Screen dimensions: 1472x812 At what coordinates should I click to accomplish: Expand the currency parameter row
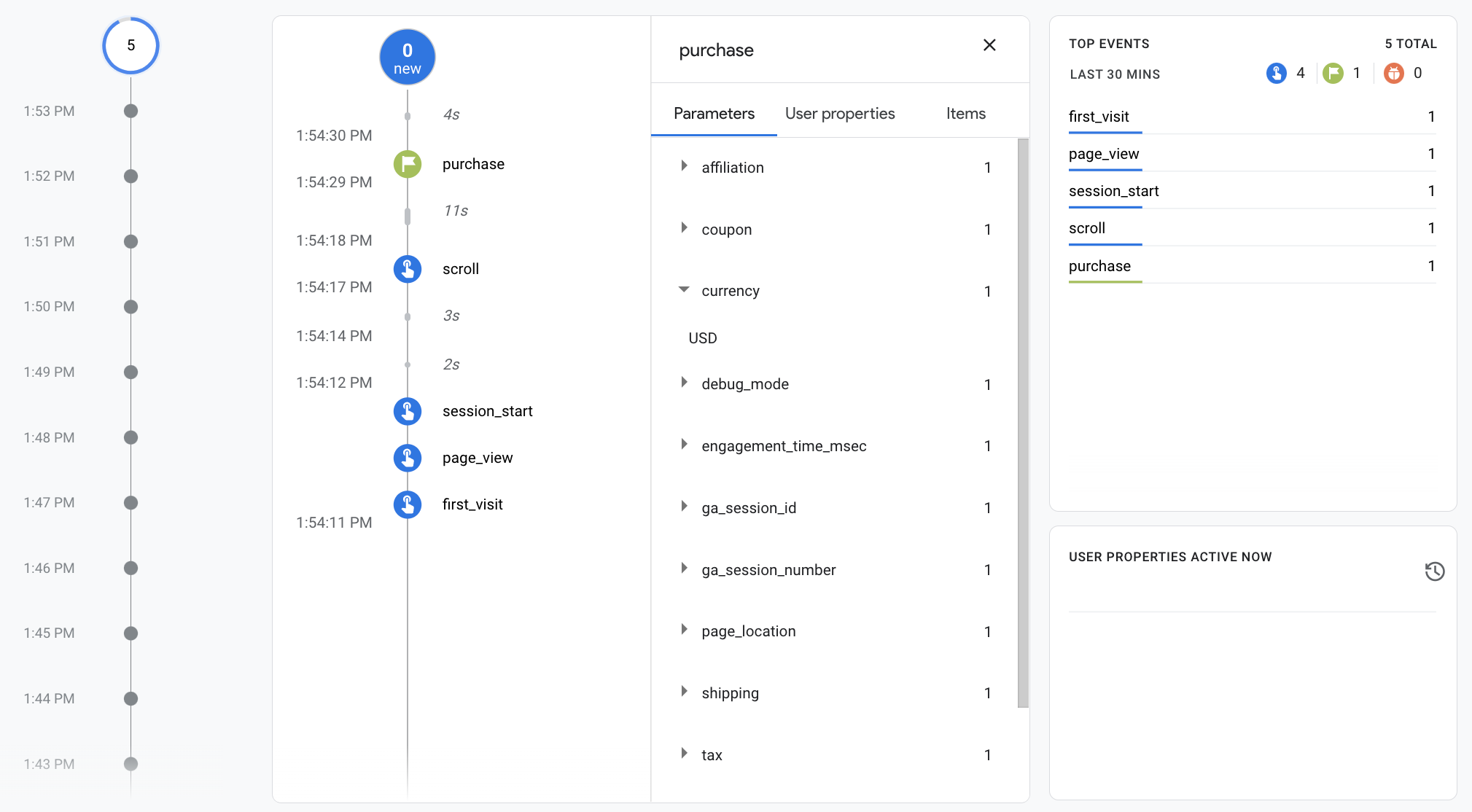point(683,290)
